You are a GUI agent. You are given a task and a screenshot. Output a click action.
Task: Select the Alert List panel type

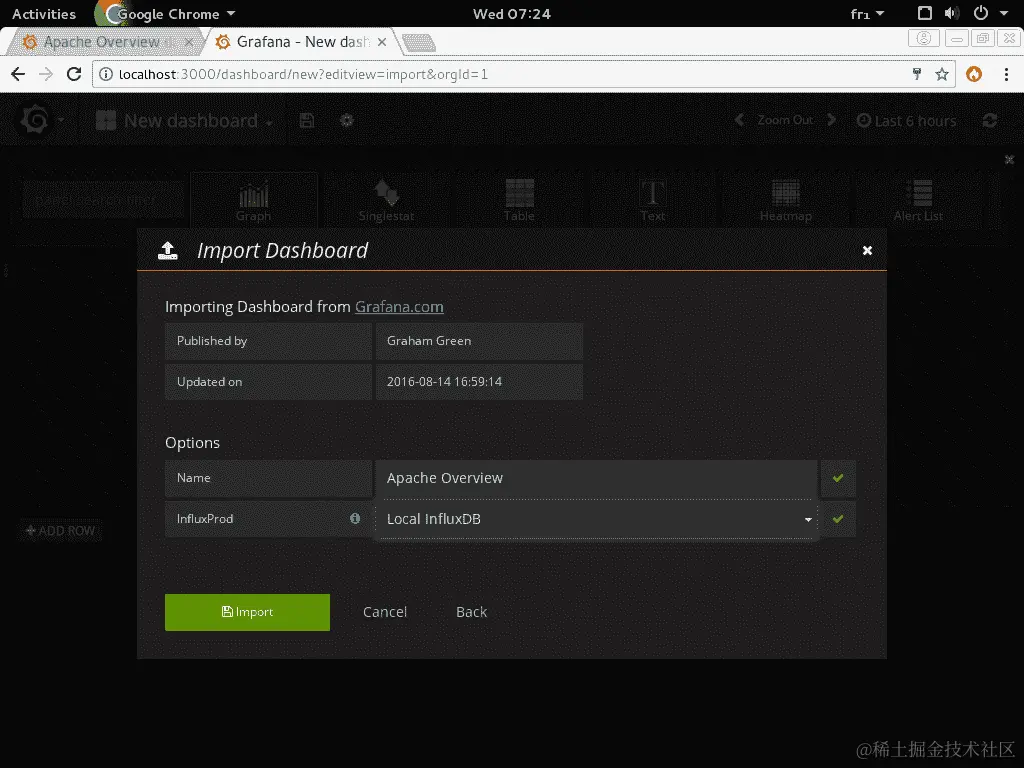918,200
